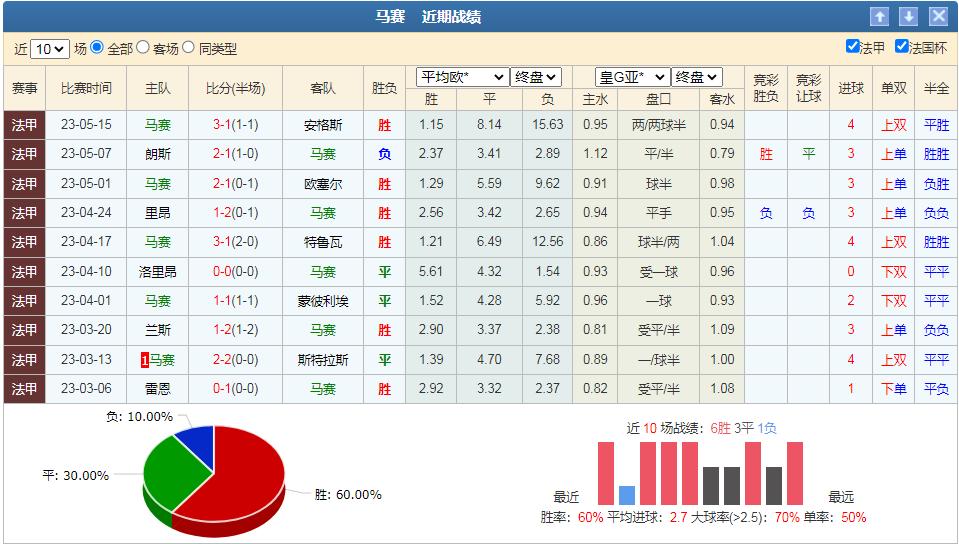Open away team 蒙彼利埃 link
This screenshot has height=544, width=959.
[x=323, y=301]
